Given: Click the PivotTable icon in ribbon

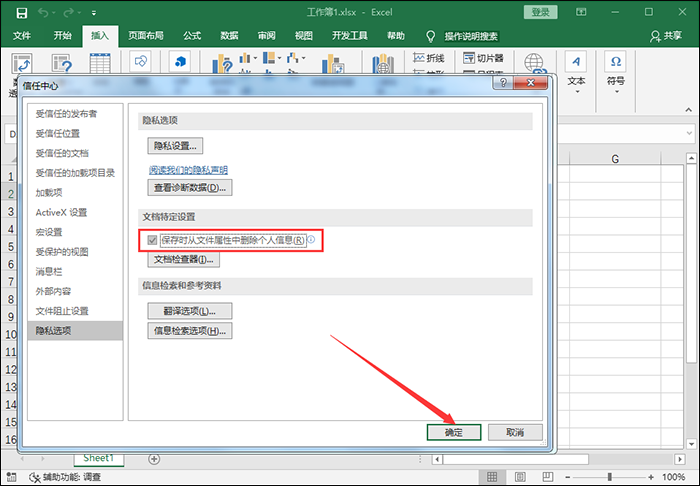Looking at the screenshot, I should 21,64.
